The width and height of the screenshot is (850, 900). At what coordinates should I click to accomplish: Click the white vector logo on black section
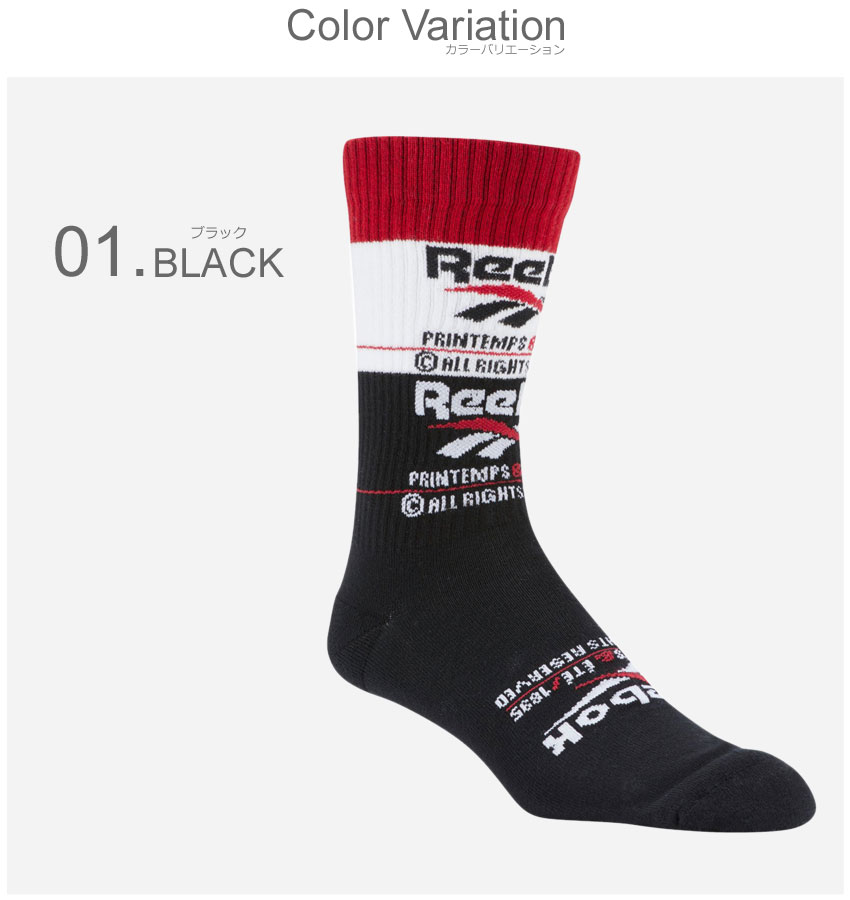[475, 439]
